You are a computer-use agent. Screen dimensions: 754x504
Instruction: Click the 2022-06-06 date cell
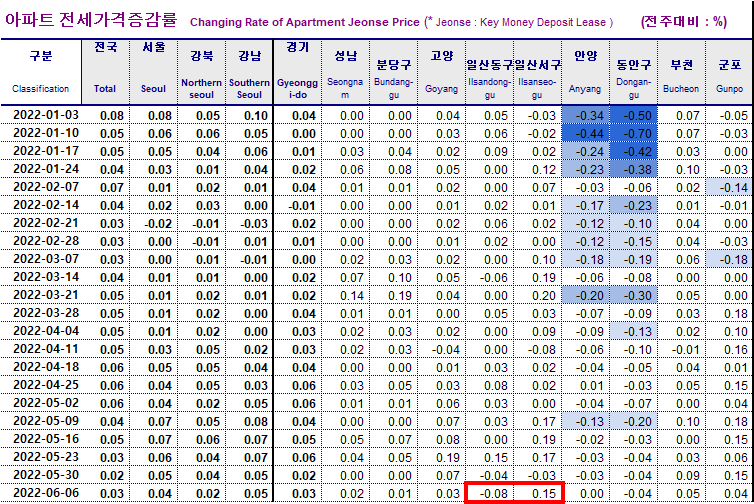(x=41, y=493)
